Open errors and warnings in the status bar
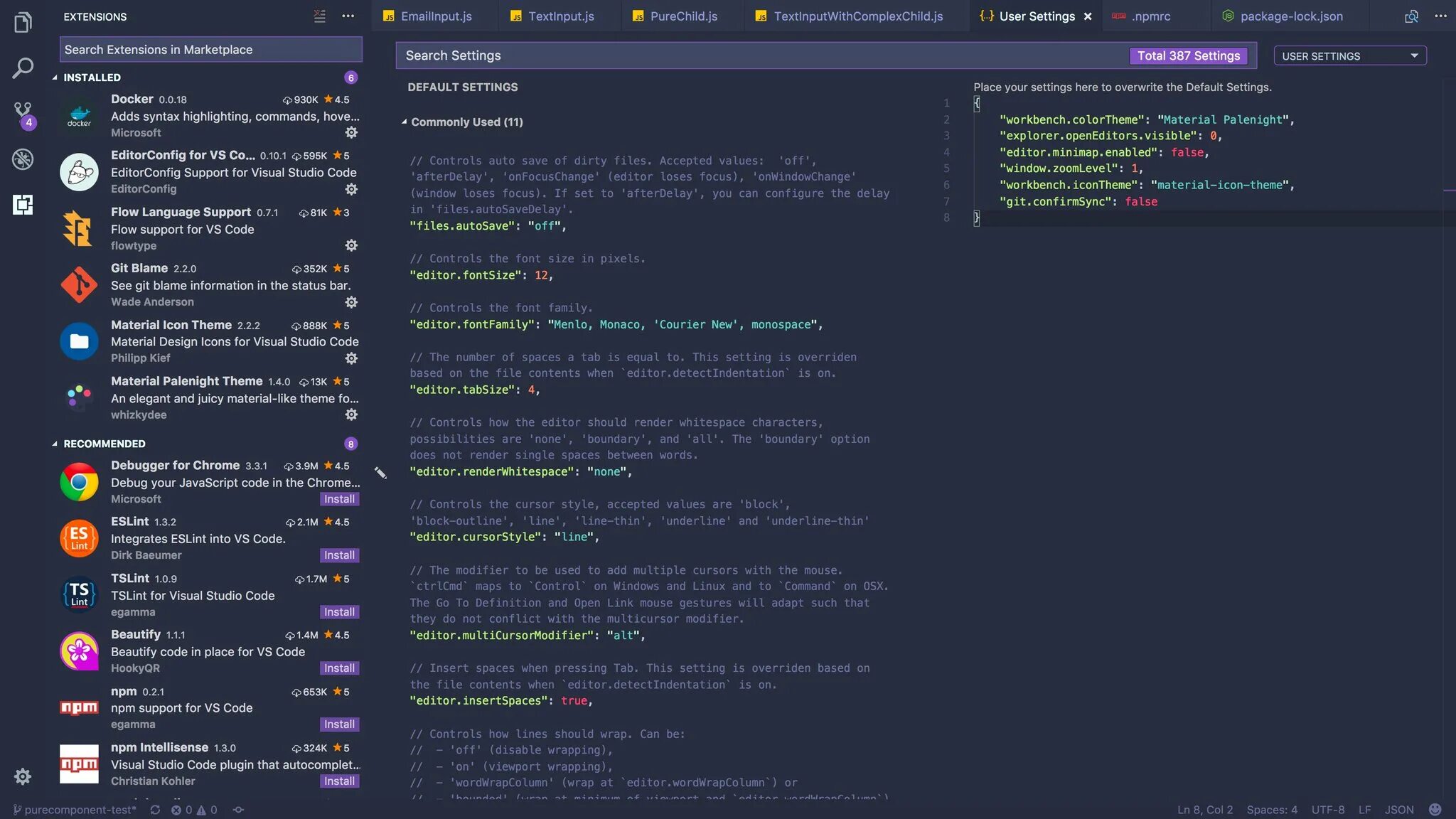Image resolution: width=1456 pixels, height=819 pixels. pyautogui.click(x=194, y=810)
